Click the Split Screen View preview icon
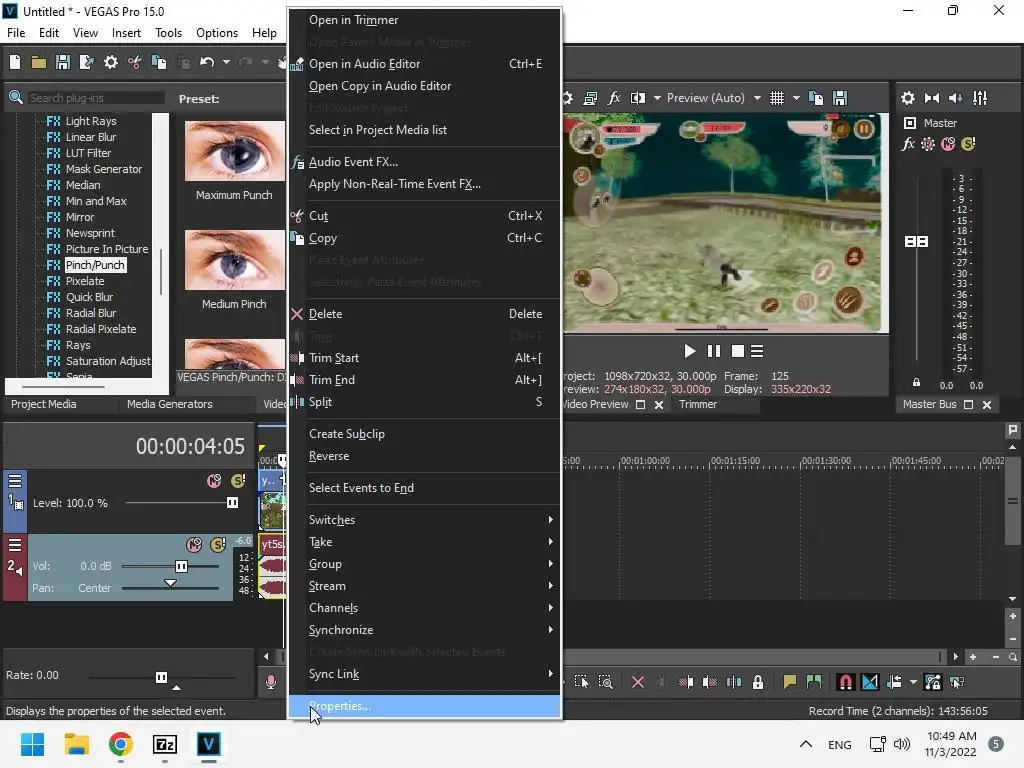 coord(638,98)
